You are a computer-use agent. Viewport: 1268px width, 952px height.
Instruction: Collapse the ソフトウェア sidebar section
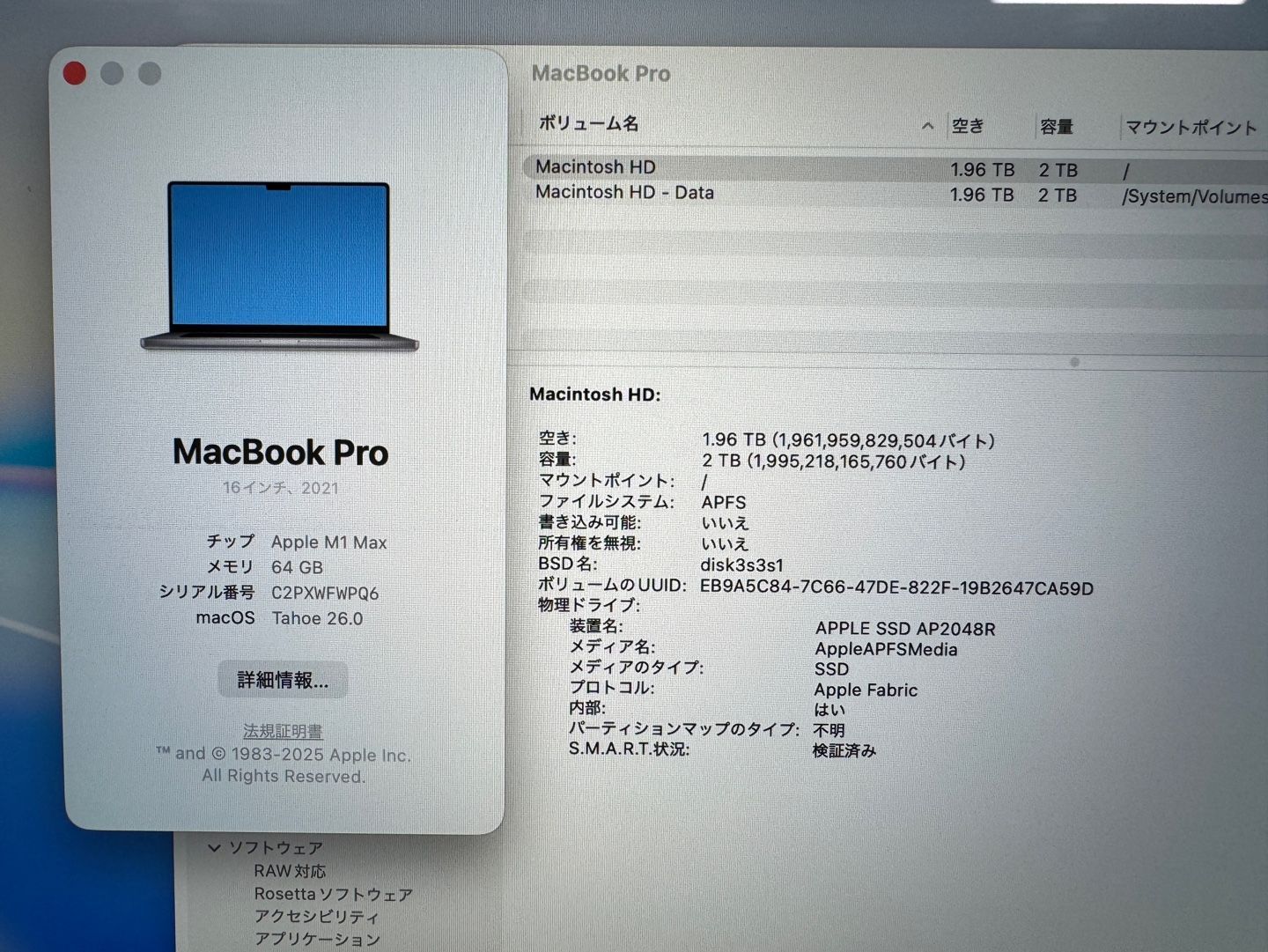point(214,847)
